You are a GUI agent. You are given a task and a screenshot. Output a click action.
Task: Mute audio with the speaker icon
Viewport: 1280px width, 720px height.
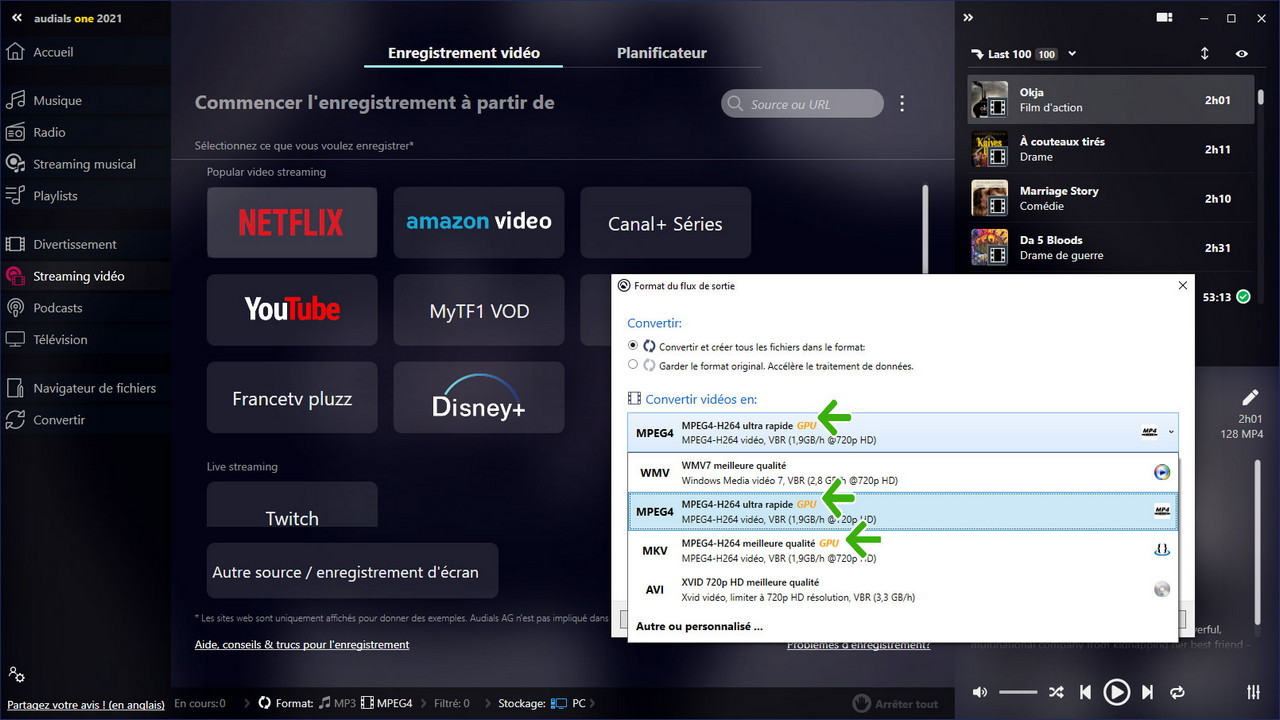(980, 692)
